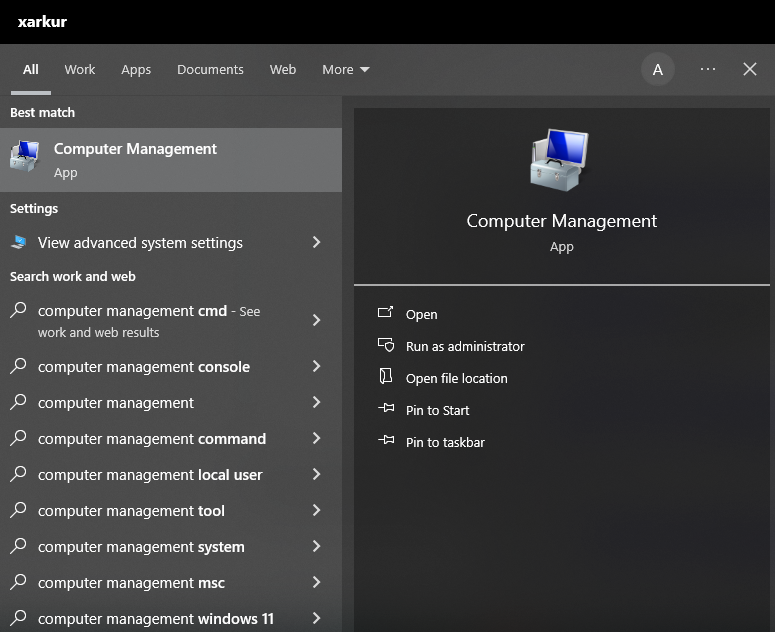Expand chevron for computer management command
This screenshot has height=632, width=775.
(316, 438)
